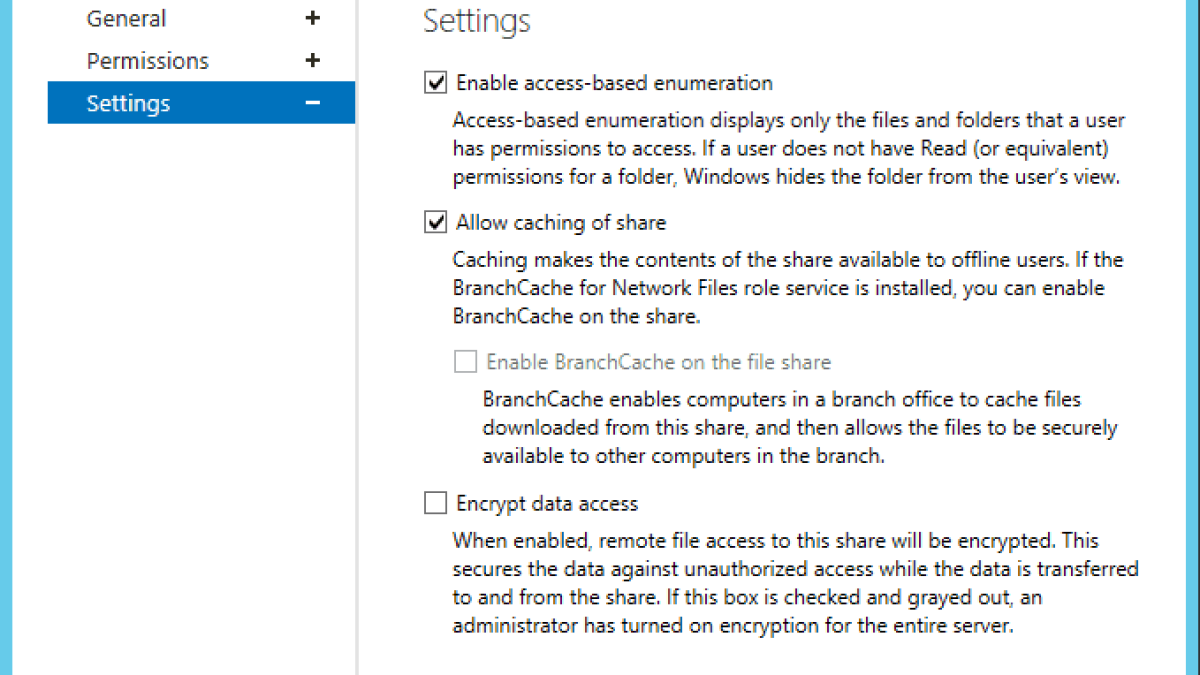Viewport: 1200px width, 675px height.
Task: Click the 'Allow caching of share' label
Action: (x=561, y=222)
